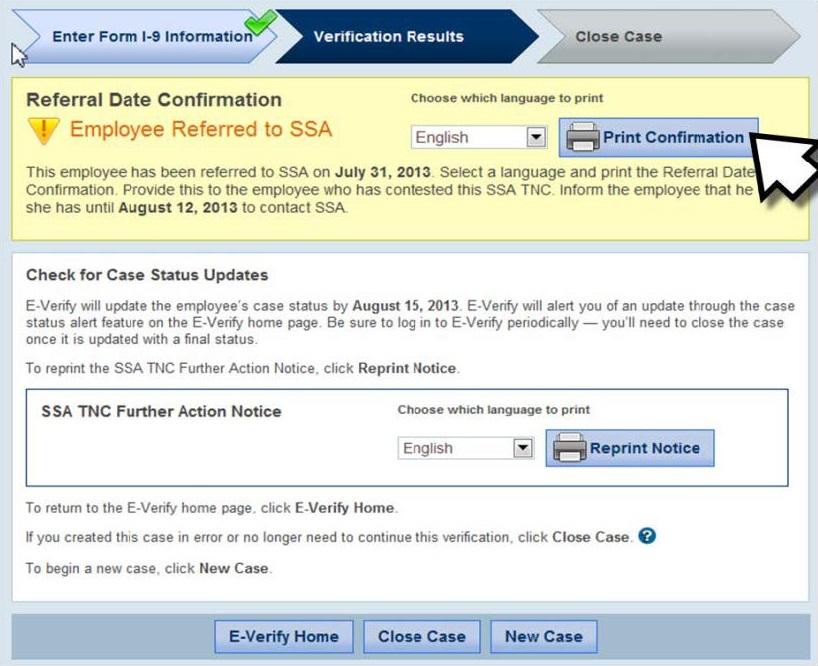The height and width of the screenshot is (666, 818).
Task: Click the bottom Close Case button
Action: pos(422,636)
